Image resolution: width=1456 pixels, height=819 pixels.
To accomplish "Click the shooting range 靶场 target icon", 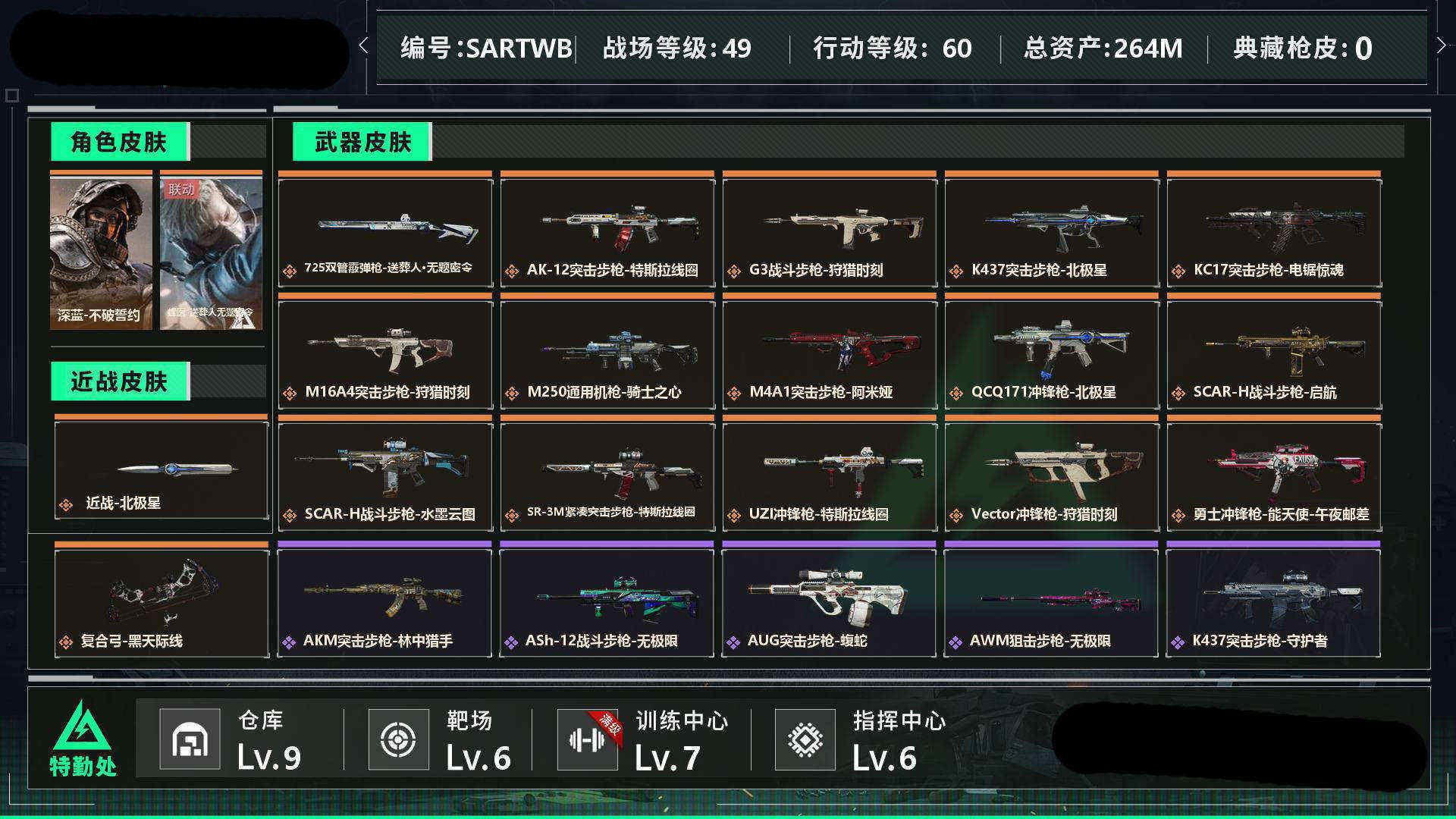I will [x=398, y=739].
